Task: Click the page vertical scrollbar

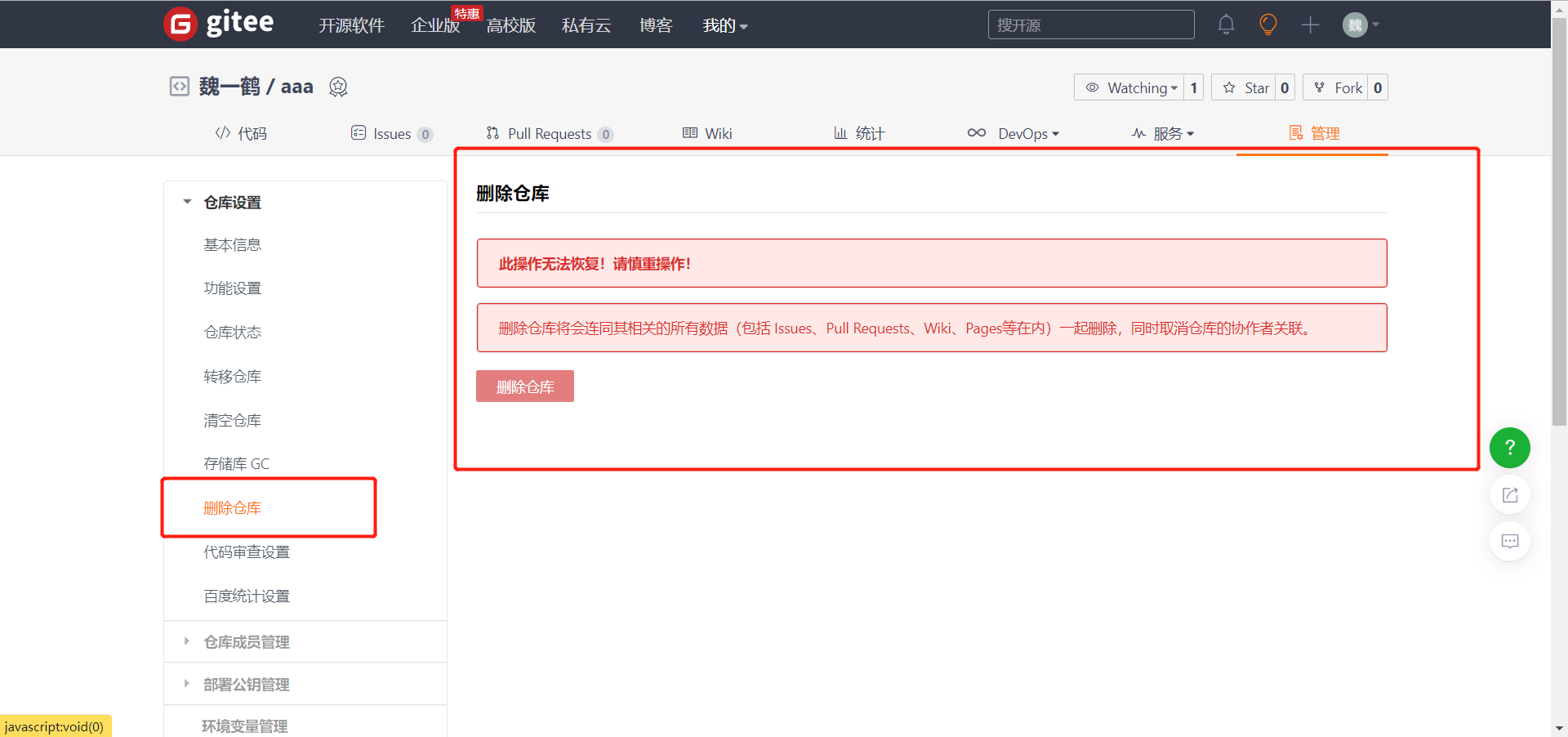Action: click(x=1559, y=221)
